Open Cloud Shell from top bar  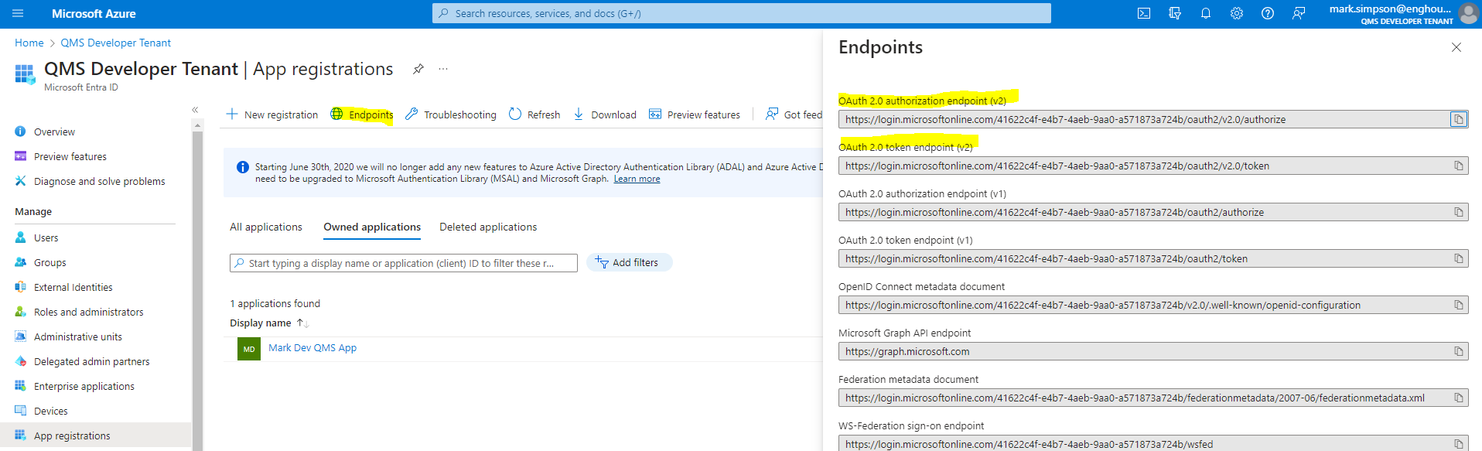[1143, 13]
